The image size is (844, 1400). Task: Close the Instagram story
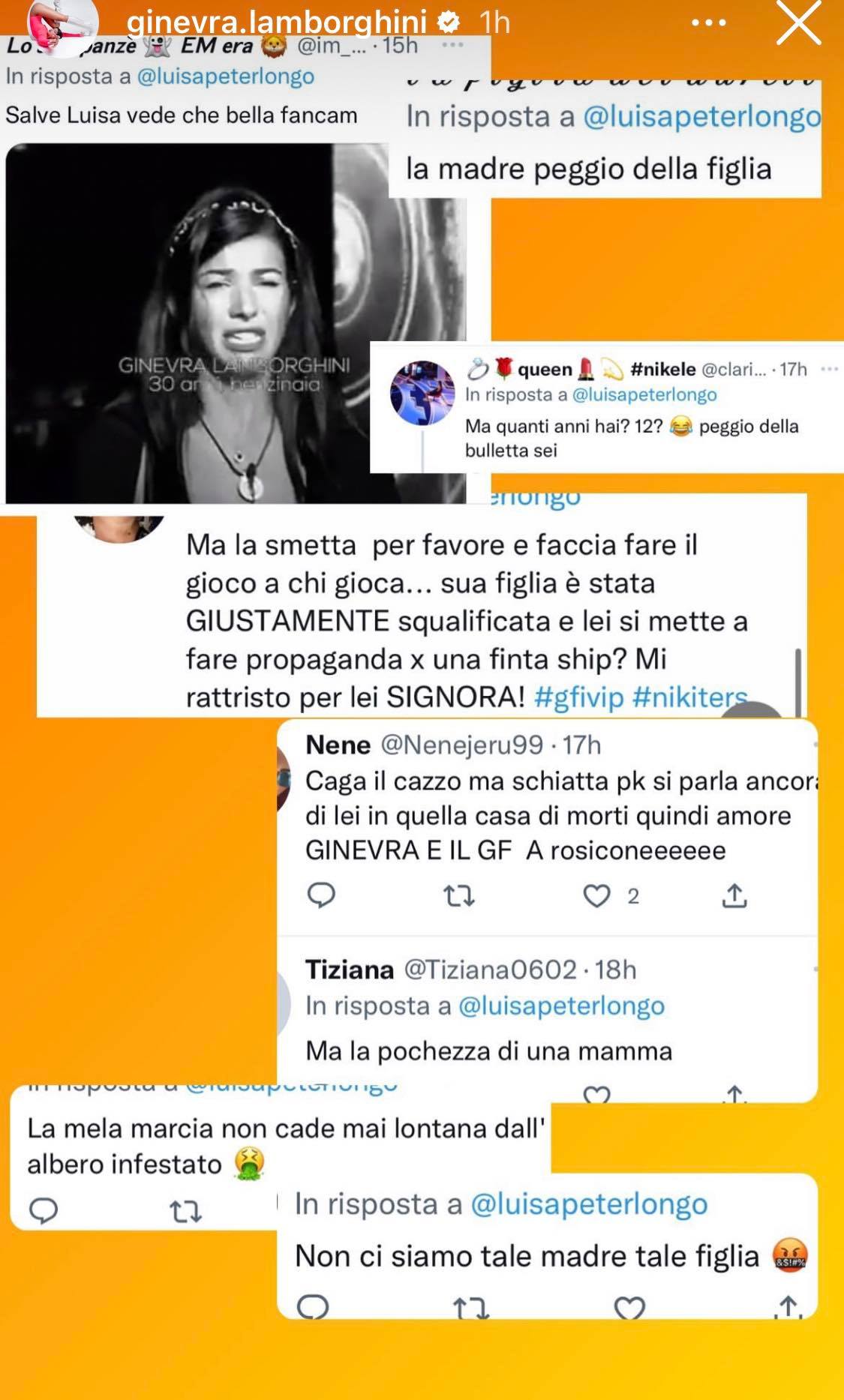[798, 22]
